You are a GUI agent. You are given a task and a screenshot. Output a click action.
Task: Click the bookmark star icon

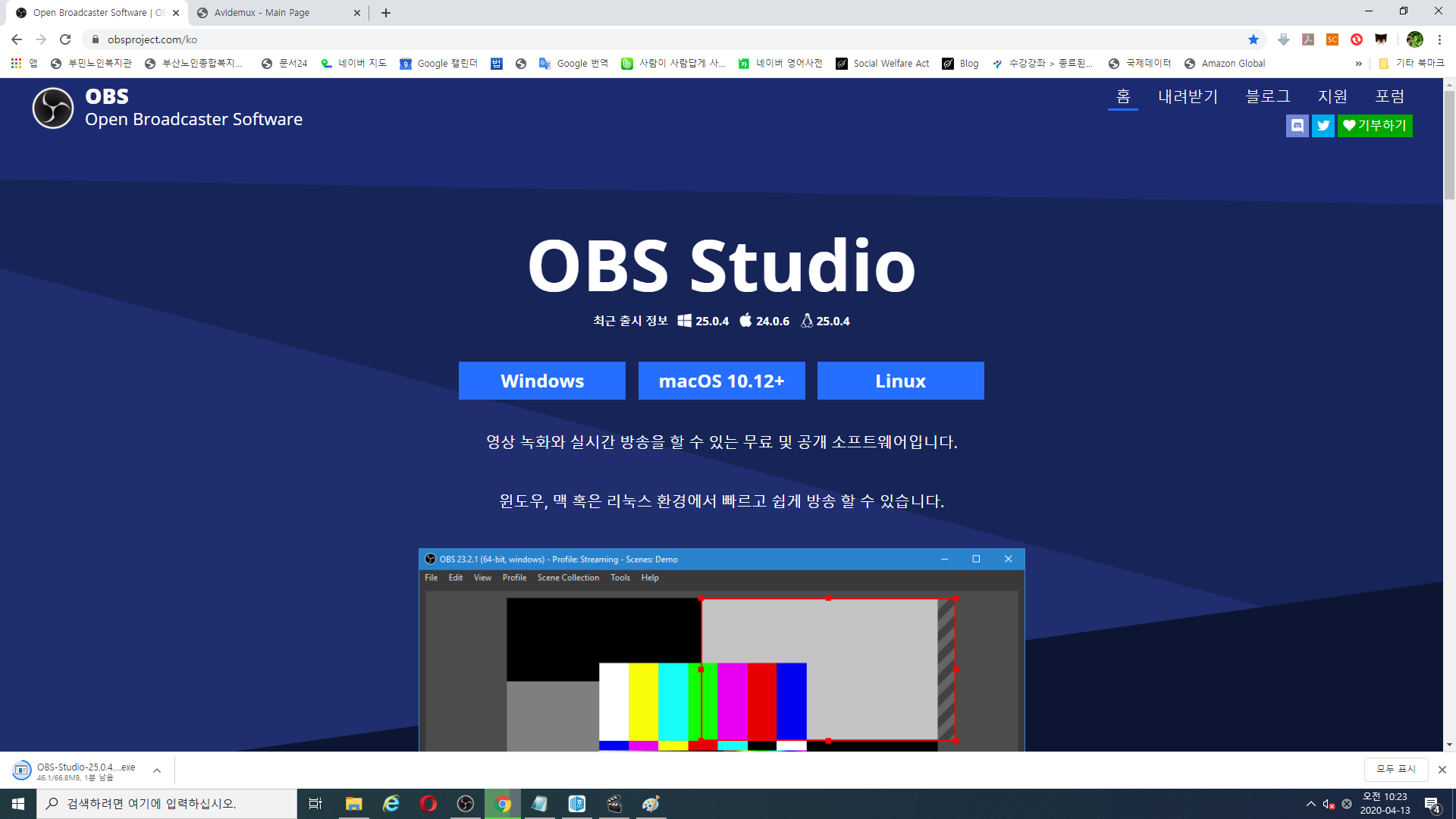coord(1254,39)
